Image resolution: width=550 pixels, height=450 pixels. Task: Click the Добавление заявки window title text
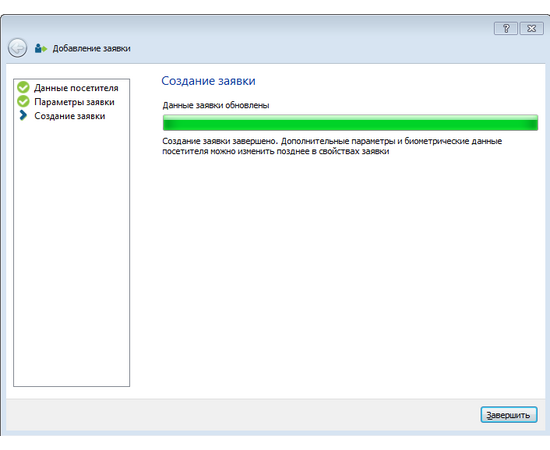tap(92, 48)
